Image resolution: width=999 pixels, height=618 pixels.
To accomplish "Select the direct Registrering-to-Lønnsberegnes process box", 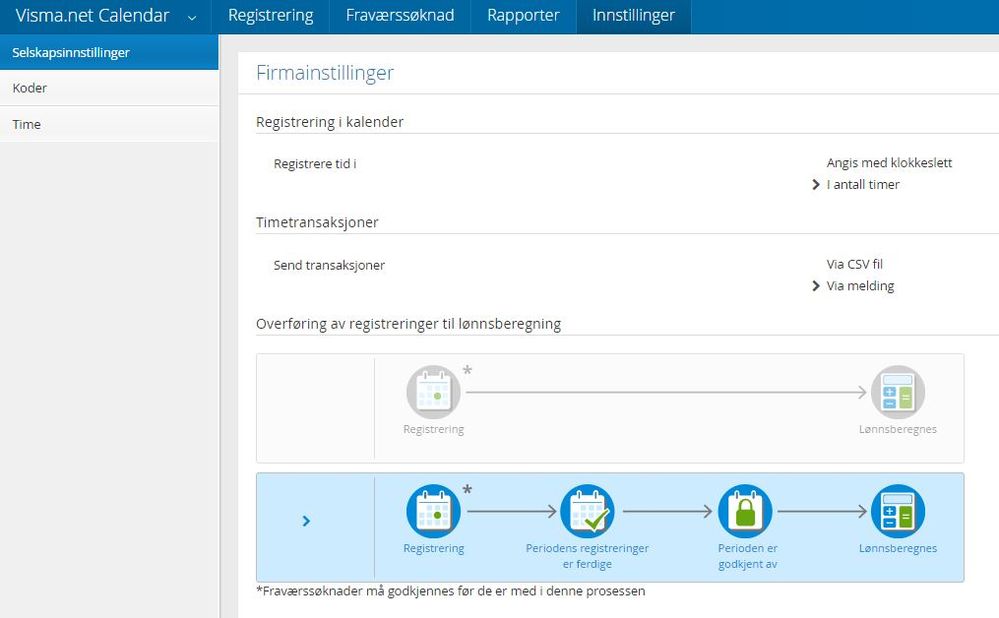I will point(610,408).
